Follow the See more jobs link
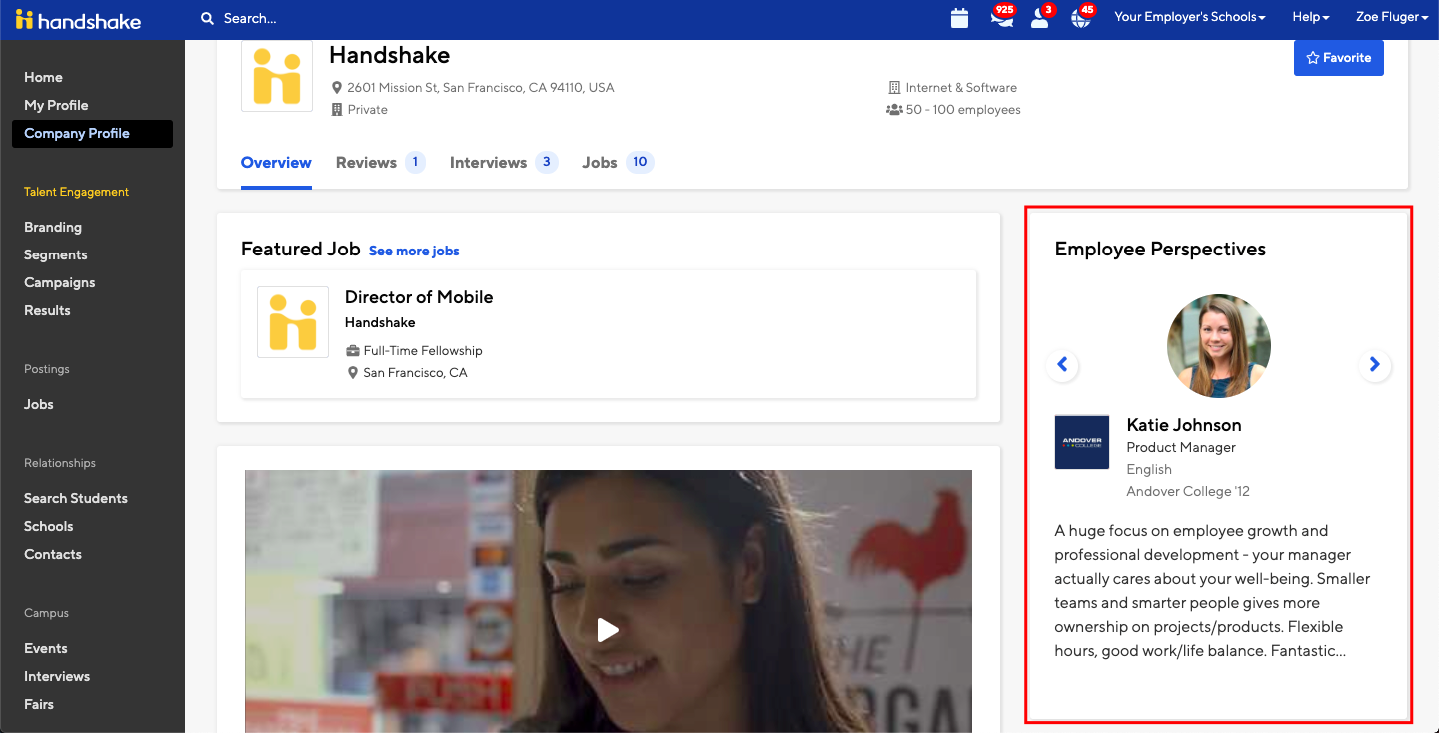The width and height of the screenshot is (1439, 733). point(414,251)
